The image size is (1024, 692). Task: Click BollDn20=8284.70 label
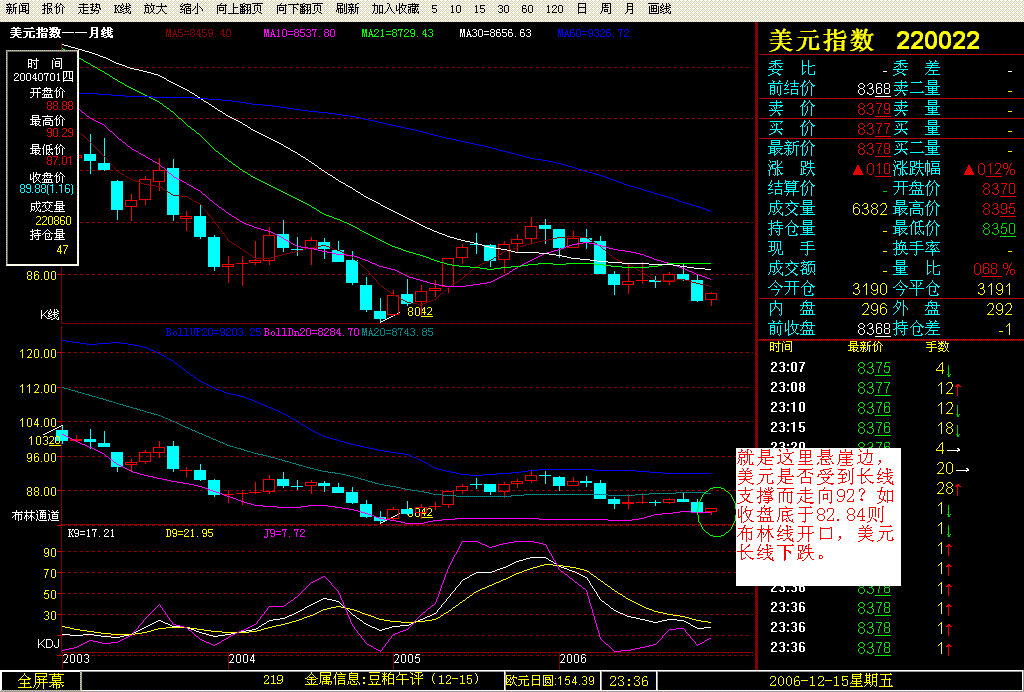312,332
